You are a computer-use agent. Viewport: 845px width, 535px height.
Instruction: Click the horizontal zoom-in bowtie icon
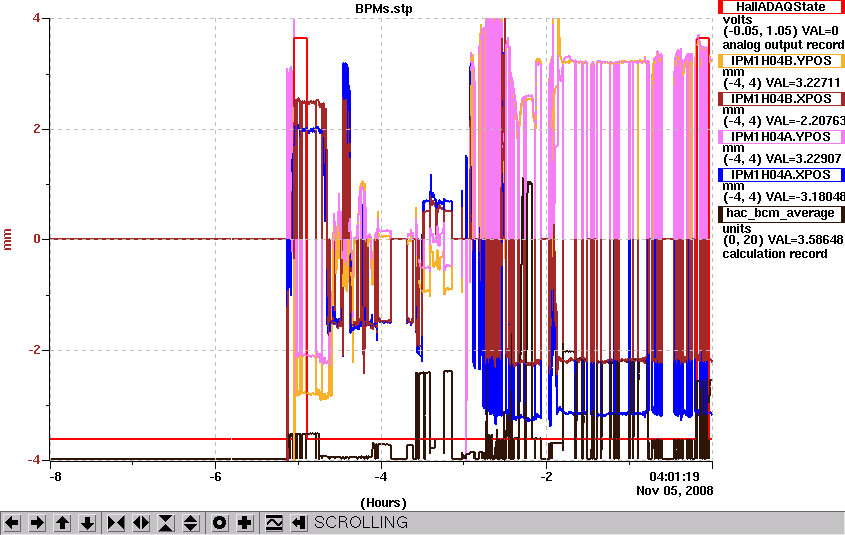point(116,523)
